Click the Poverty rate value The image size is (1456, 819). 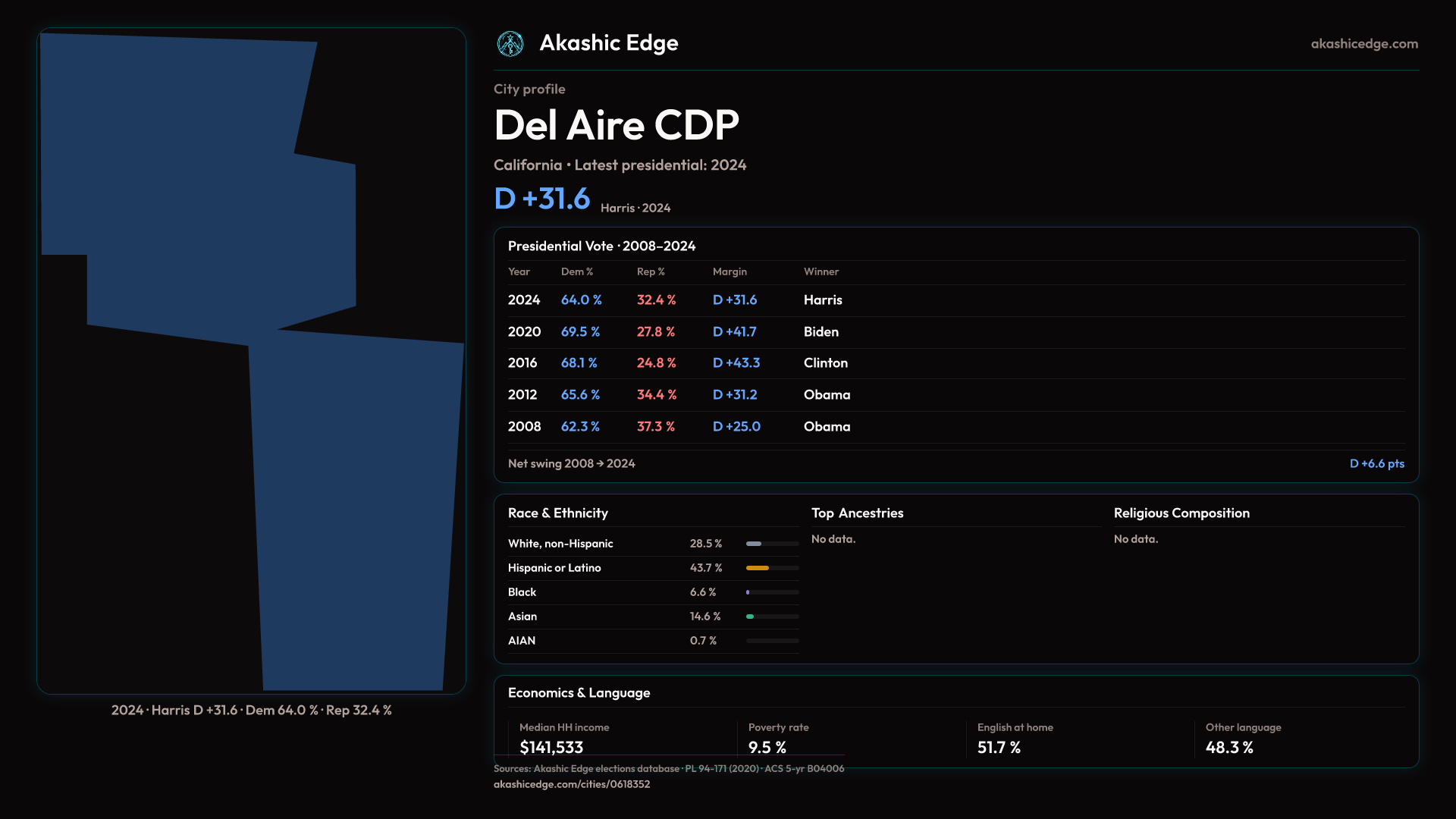coord(767,748)
